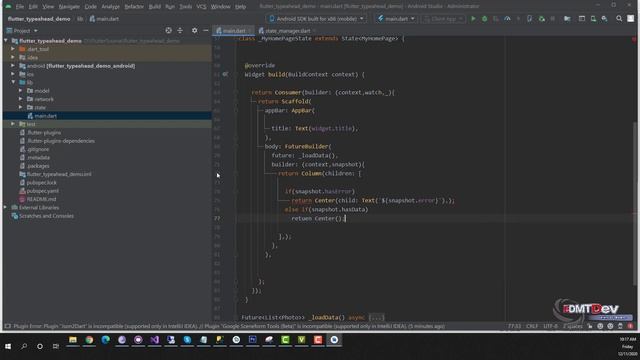This screenshot has height=360, width=640.
Task: Expand the model folder
Action: point(20,91)
